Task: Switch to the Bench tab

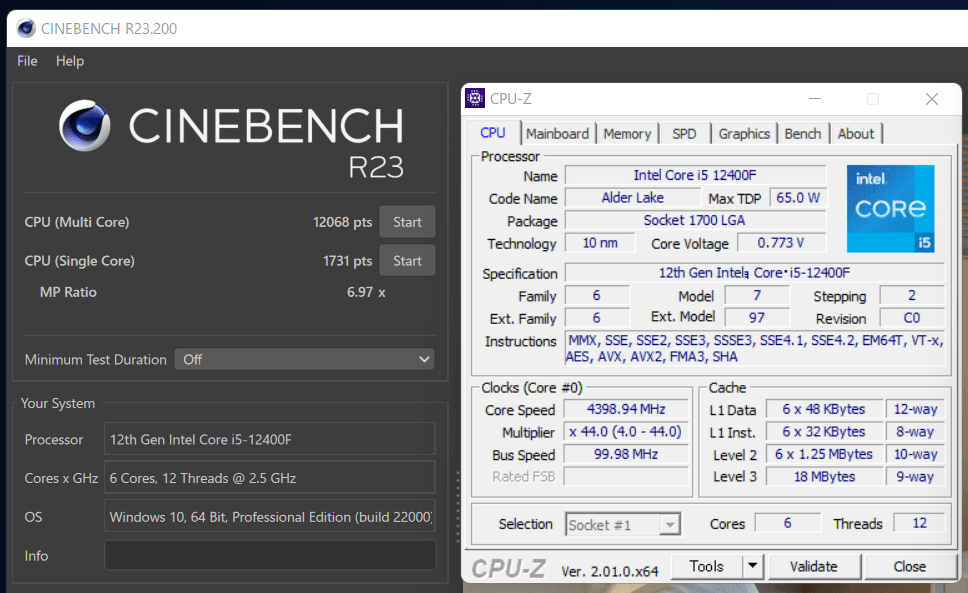Action: pyautogui.click(x=803, y=134)
